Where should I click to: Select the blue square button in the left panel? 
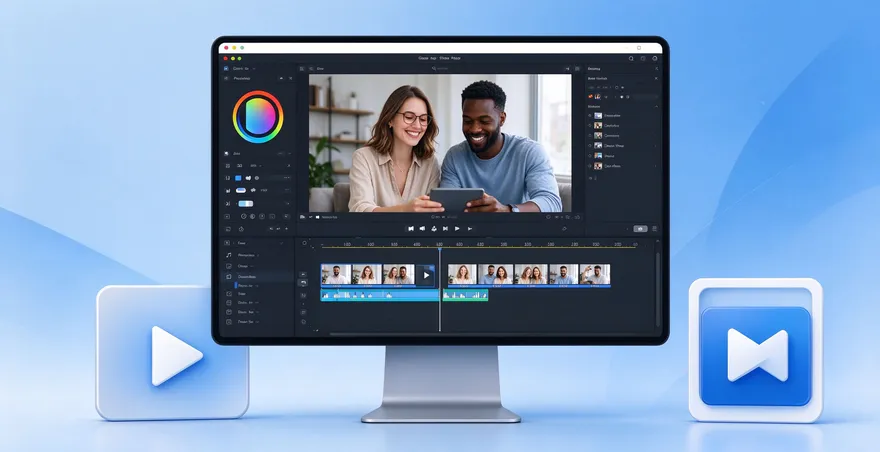pyautogui.click(x=238, y=177)
